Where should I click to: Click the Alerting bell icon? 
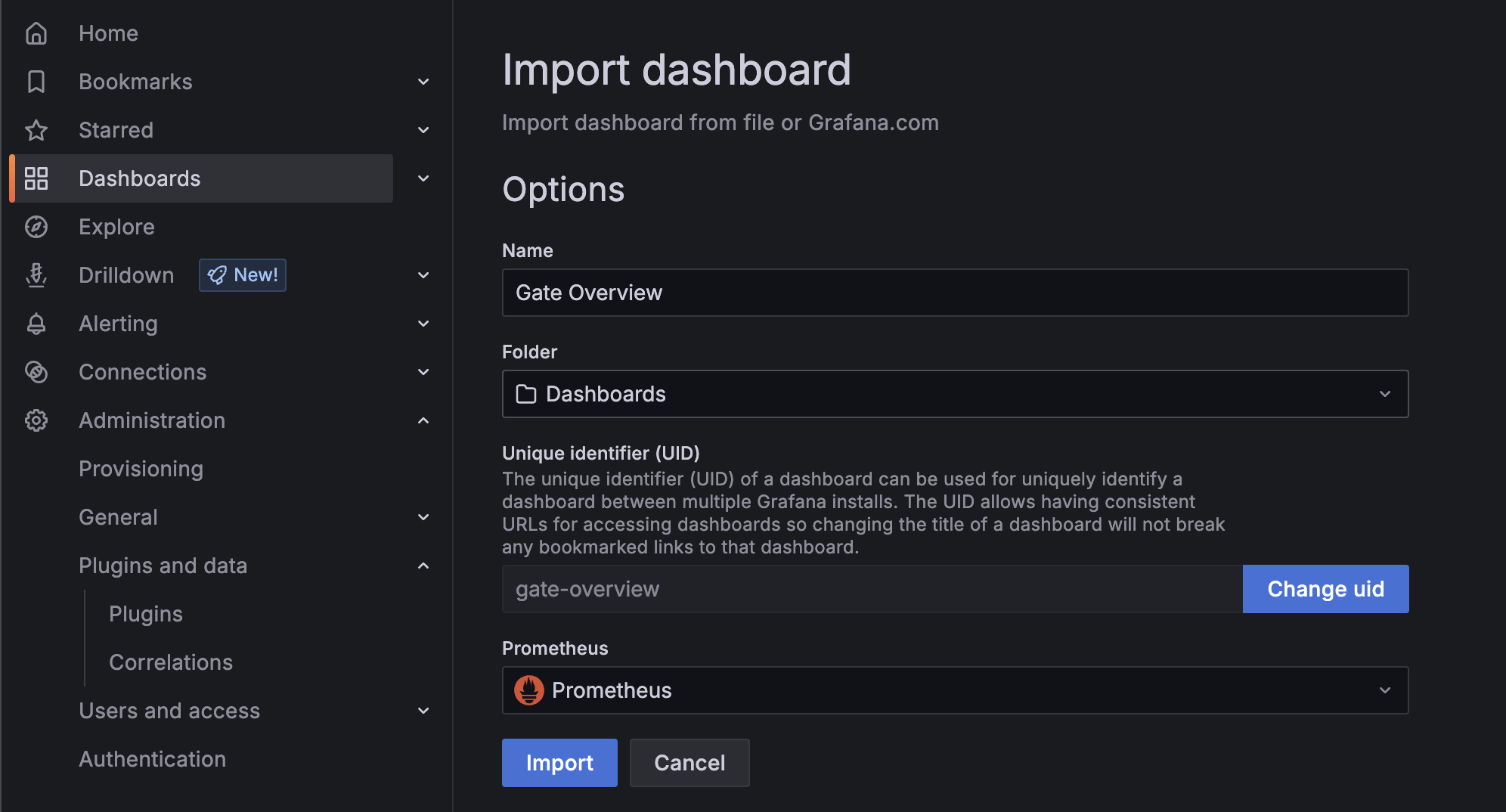[x=36, y=324]
